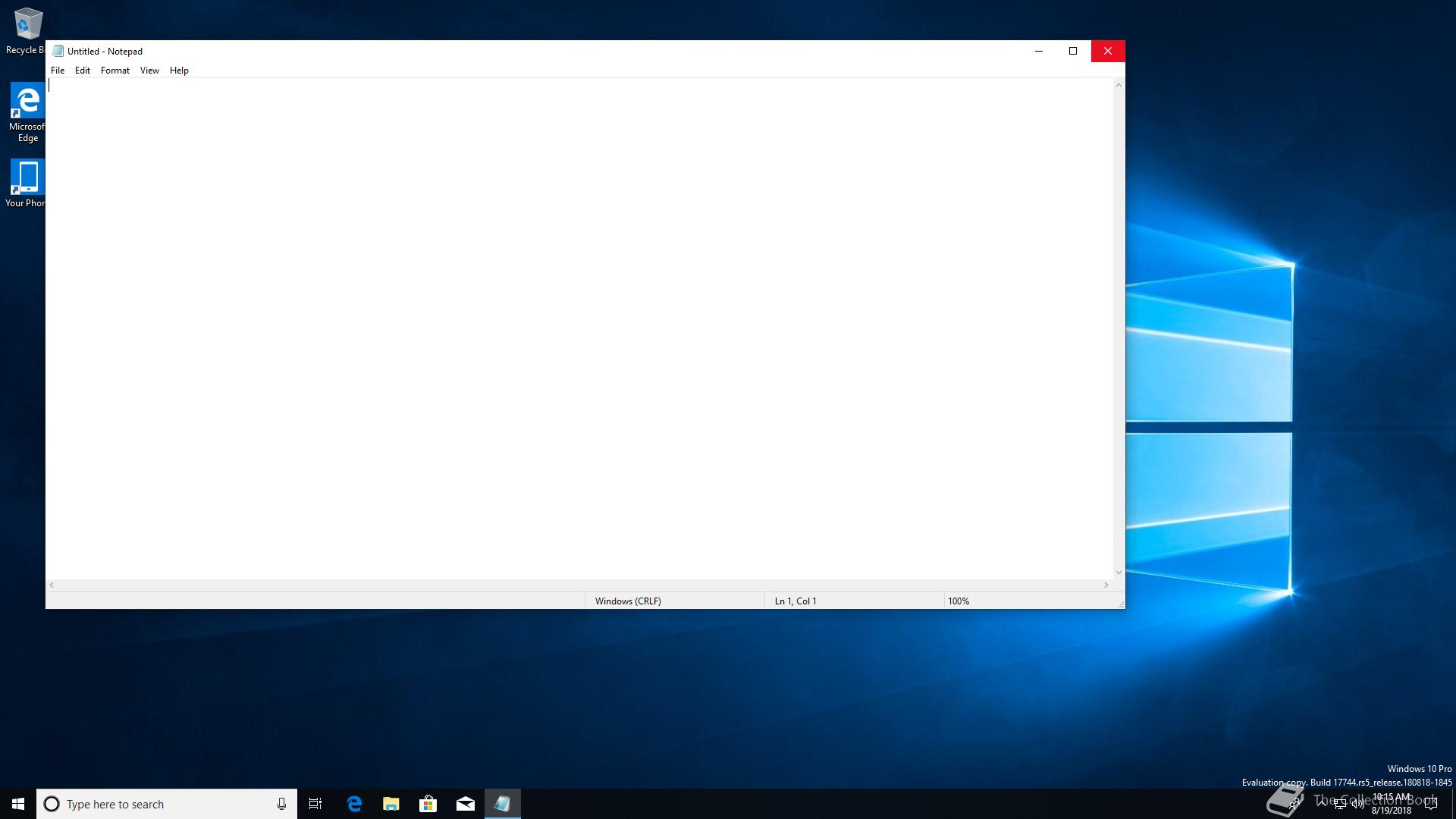Click the horizontal scrollbar right arrow
The image size is (1456, 819).
(x=1106, y=585)
